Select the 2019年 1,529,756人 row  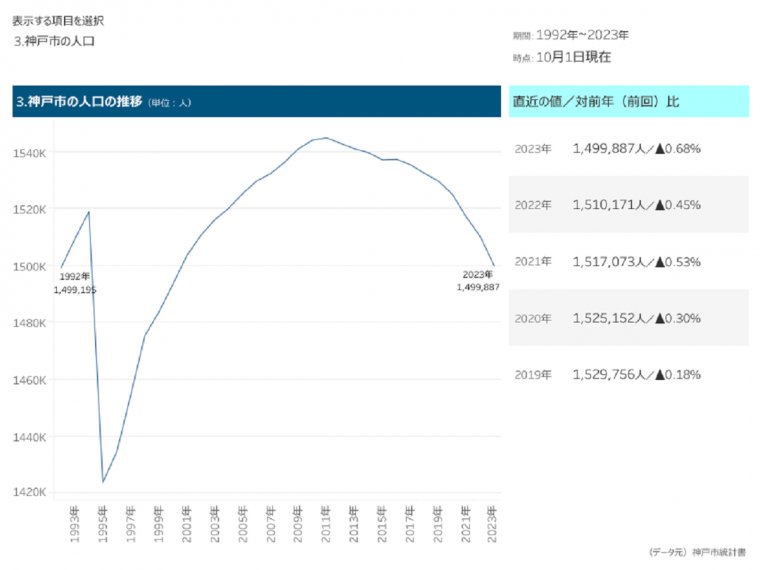pos(629,374)
